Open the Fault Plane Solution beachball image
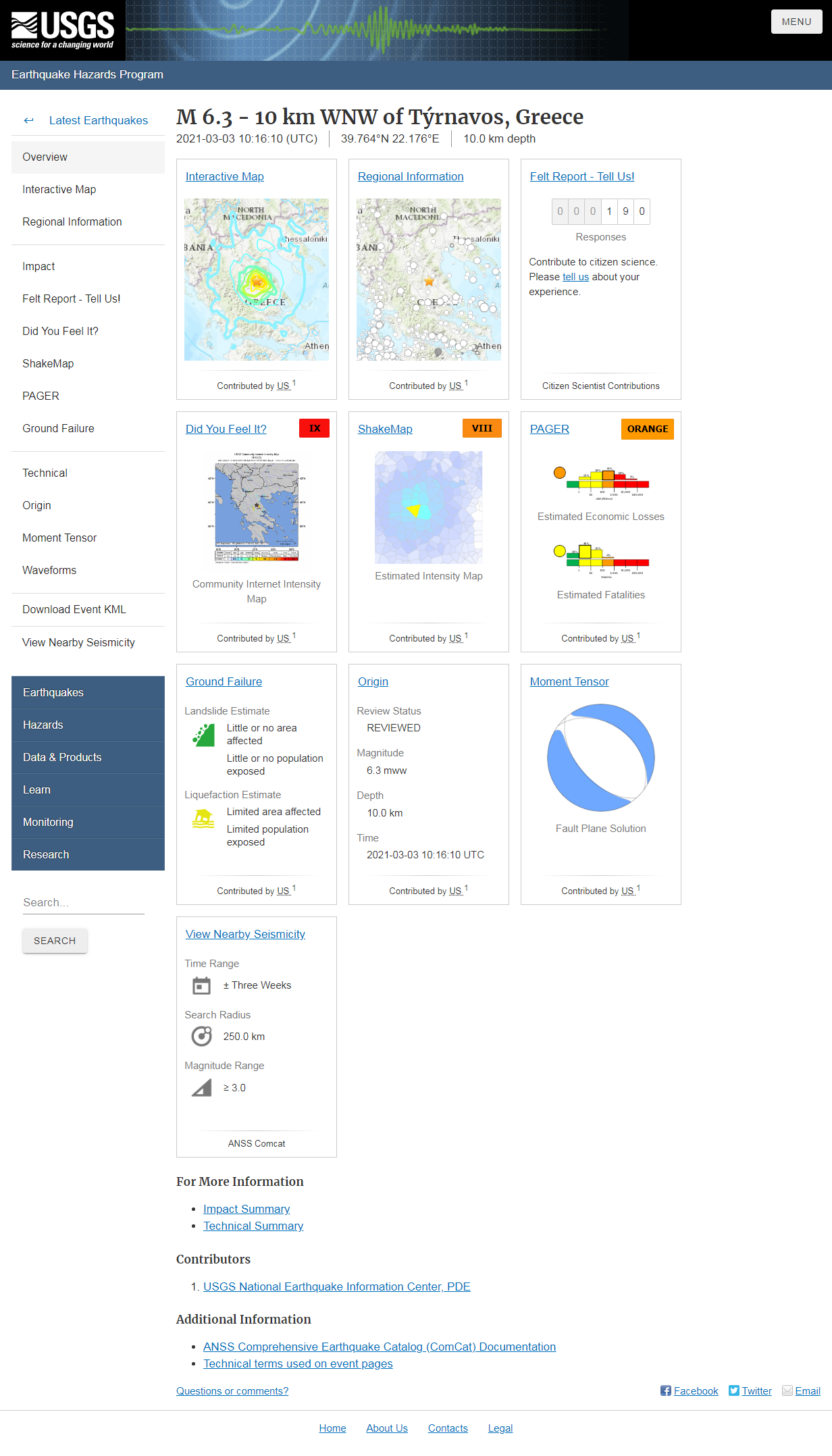Image resolution: width=832 pixels, height=1456 pixels. 600,757
